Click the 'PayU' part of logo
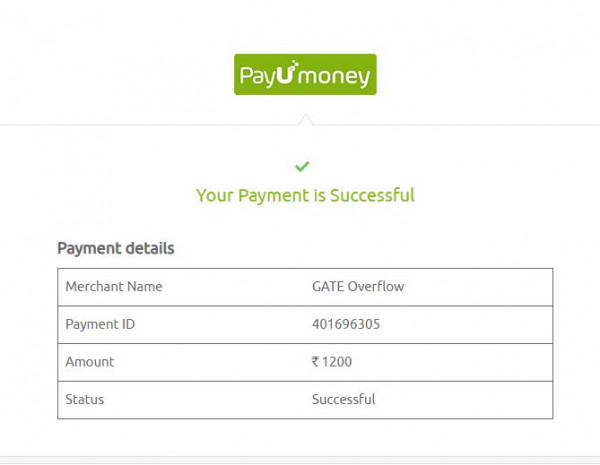Image resolution: width=600 pixels, height=465 pixels. (x=267, y=74)
